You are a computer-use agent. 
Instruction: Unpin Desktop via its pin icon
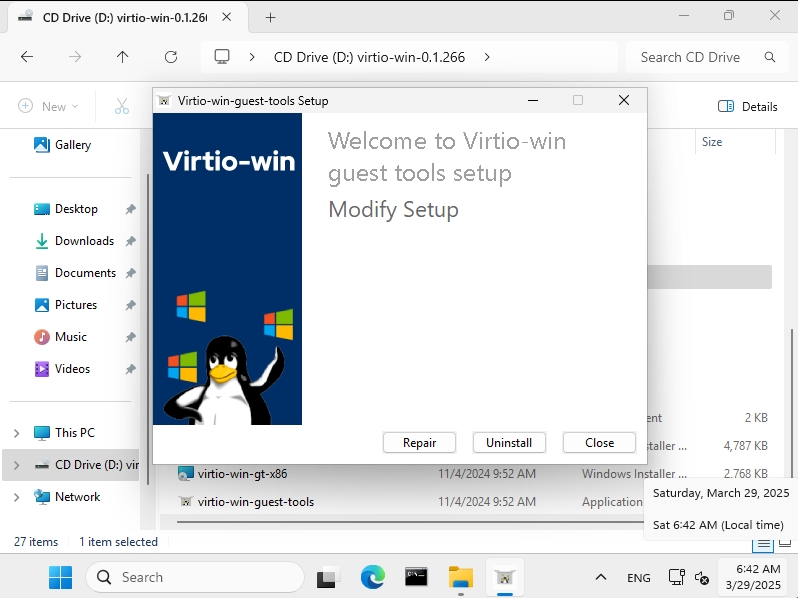pos(131,209)
